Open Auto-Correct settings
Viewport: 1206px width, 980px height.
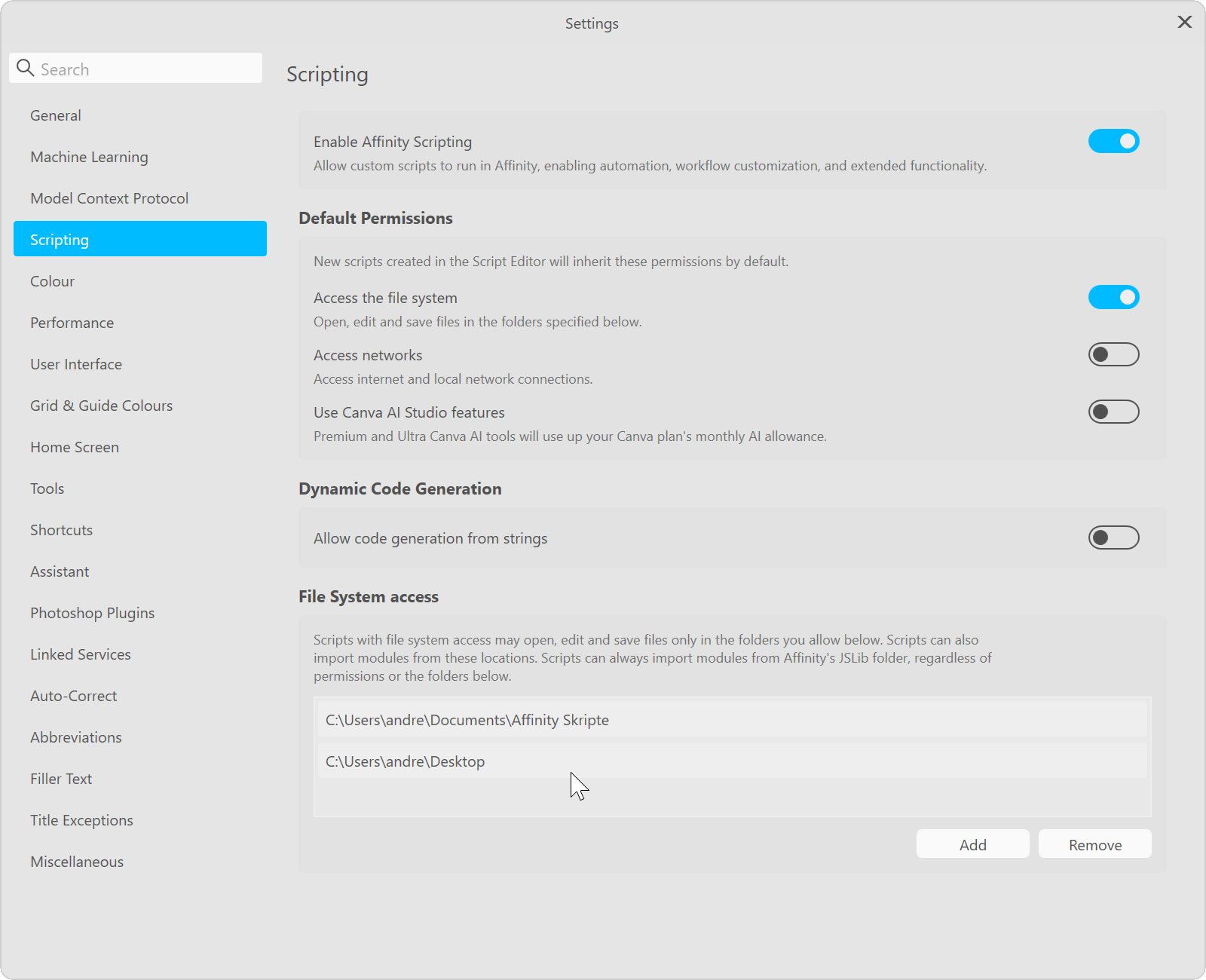140,696
